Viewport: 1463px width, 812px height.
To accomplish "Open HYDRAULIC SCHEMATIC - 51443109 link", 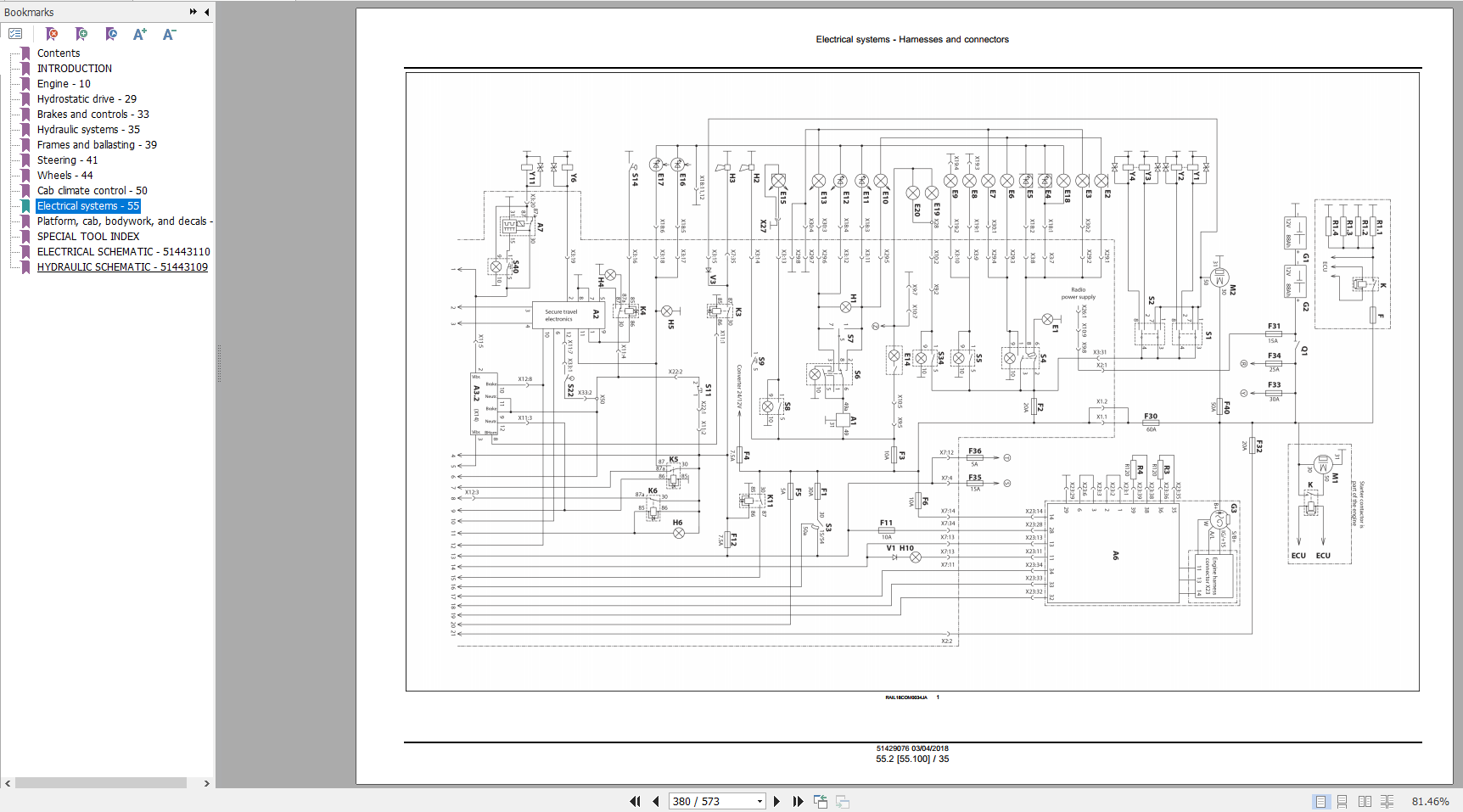I will pos(122,267).
